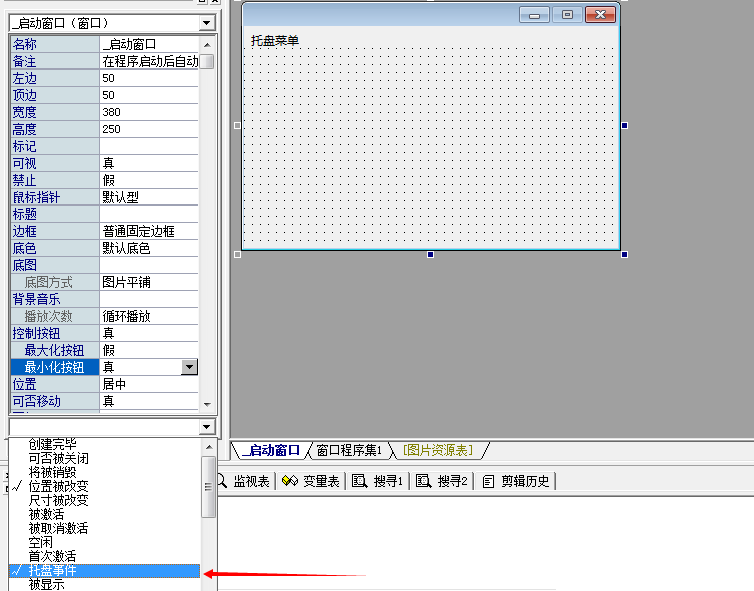This screenshot has width=754, height=591.
Task: Switch to the _启动窗口 tab
Action: [272, 451]
